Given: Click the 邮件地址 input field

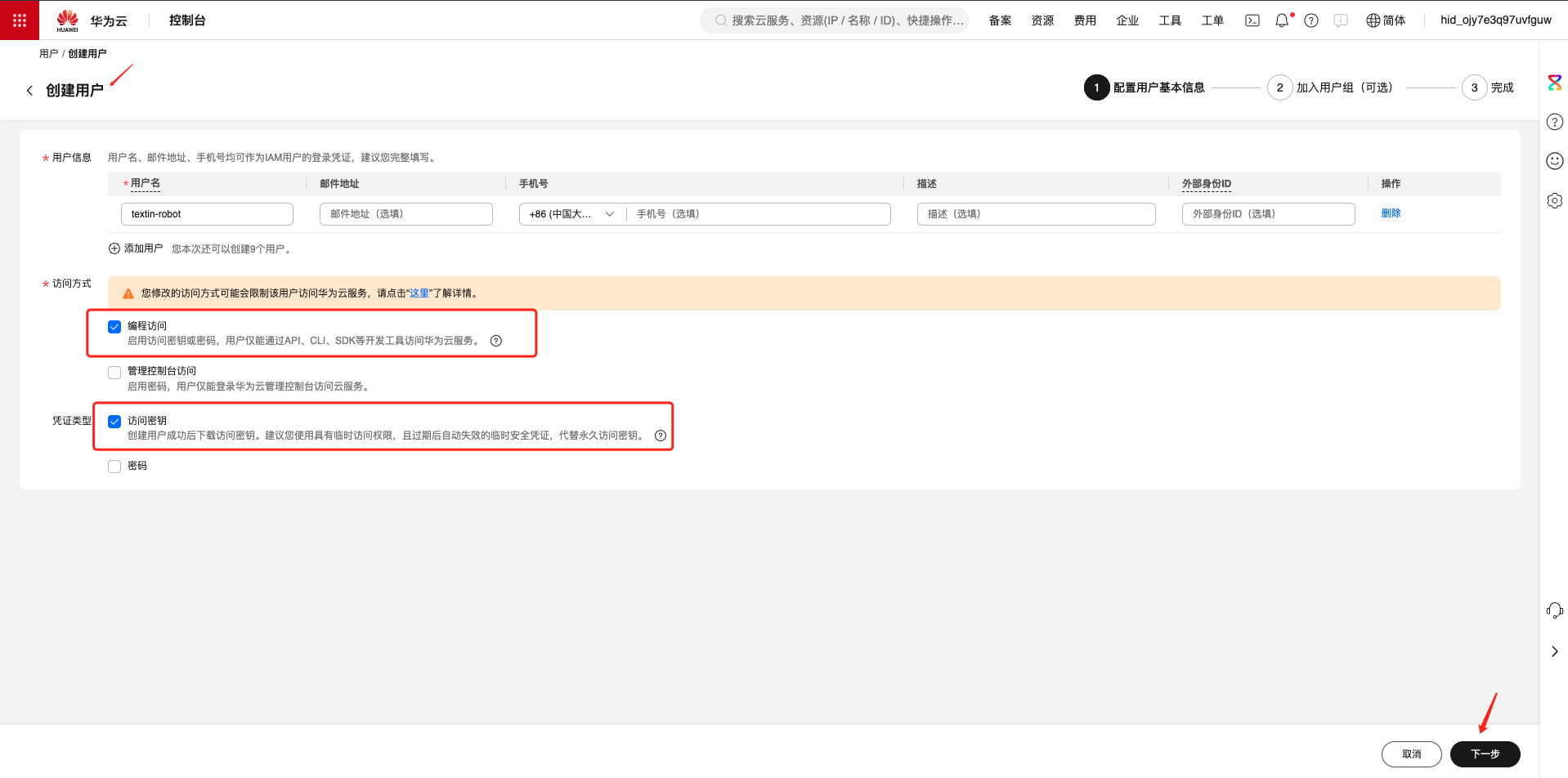Looking at the screenshot, I should (405, 214).
